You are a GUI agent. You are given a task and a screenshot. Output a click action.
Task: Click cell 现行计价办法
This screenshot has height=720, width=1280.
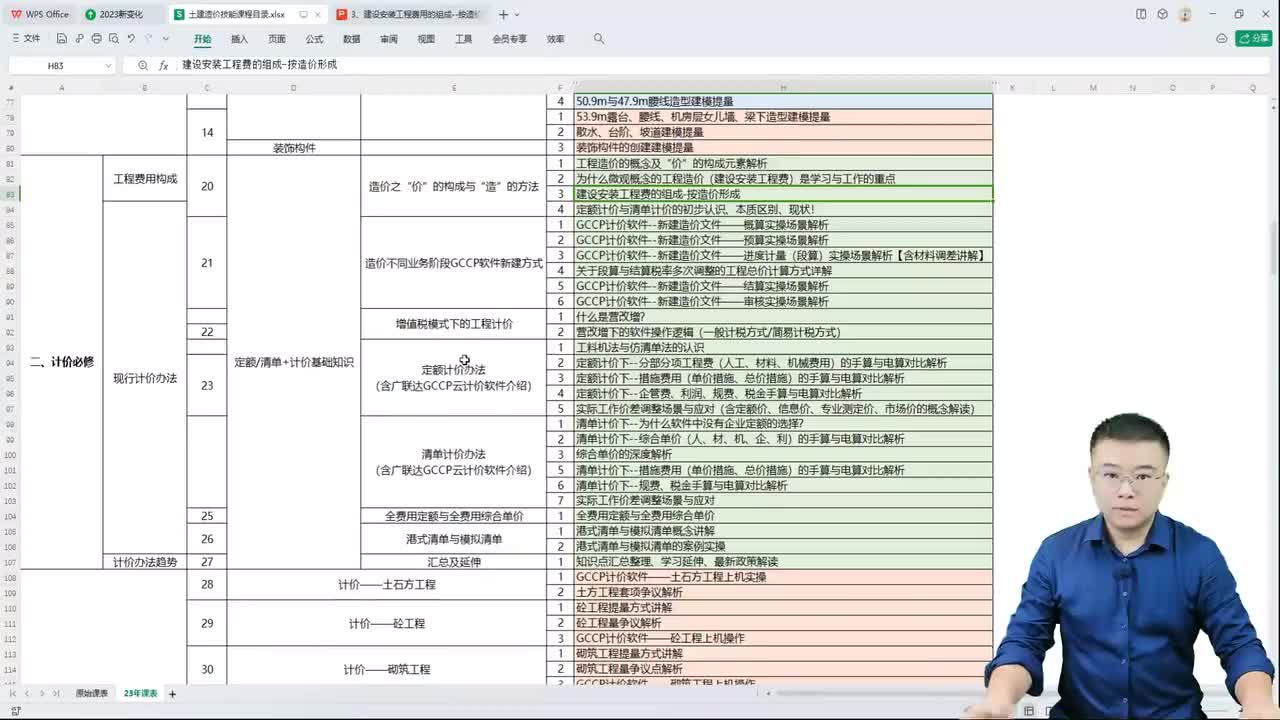coord(145,378)
